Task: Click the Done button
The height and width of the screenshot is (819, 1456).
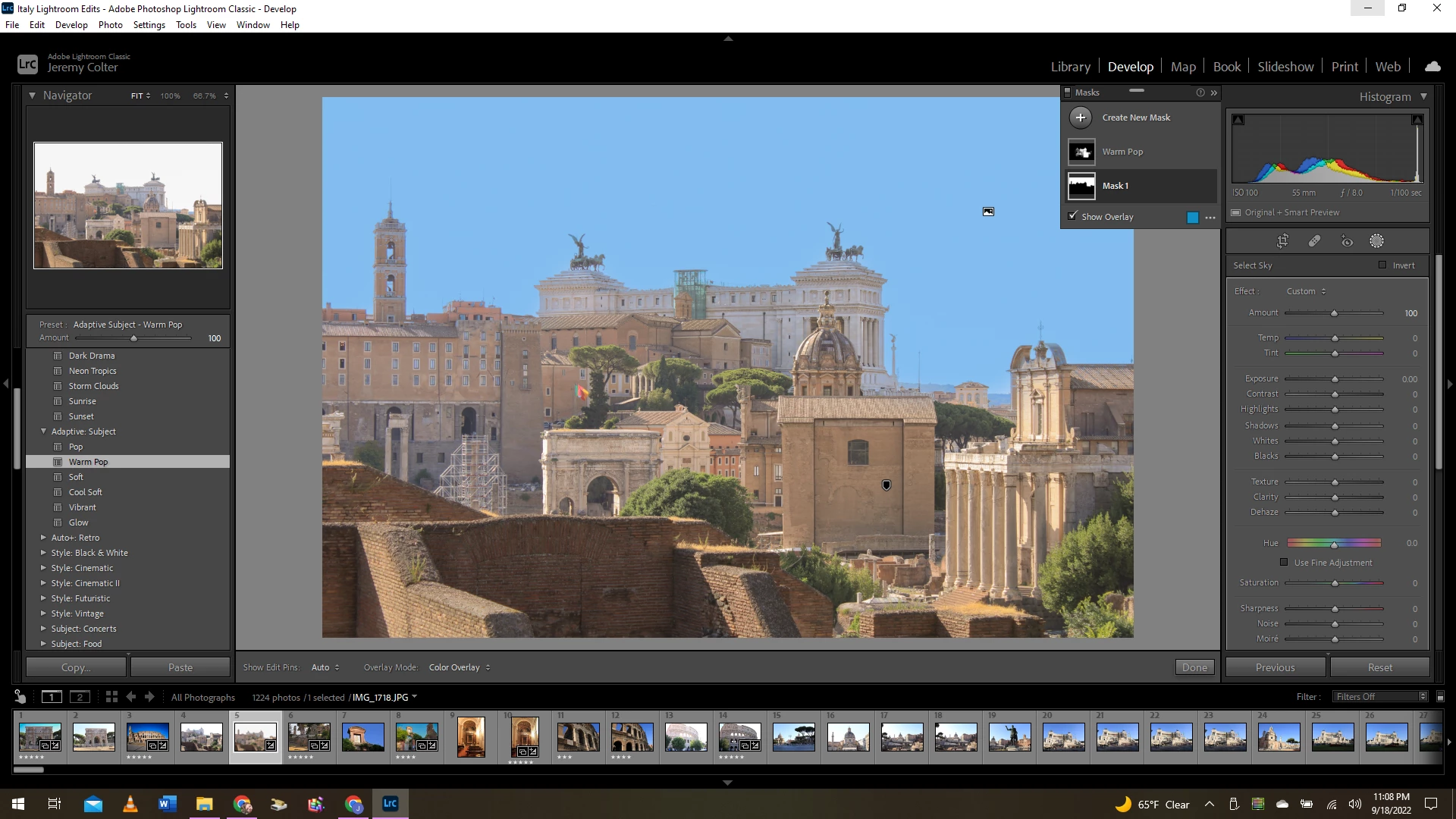Action: [x=1194, y=667]
